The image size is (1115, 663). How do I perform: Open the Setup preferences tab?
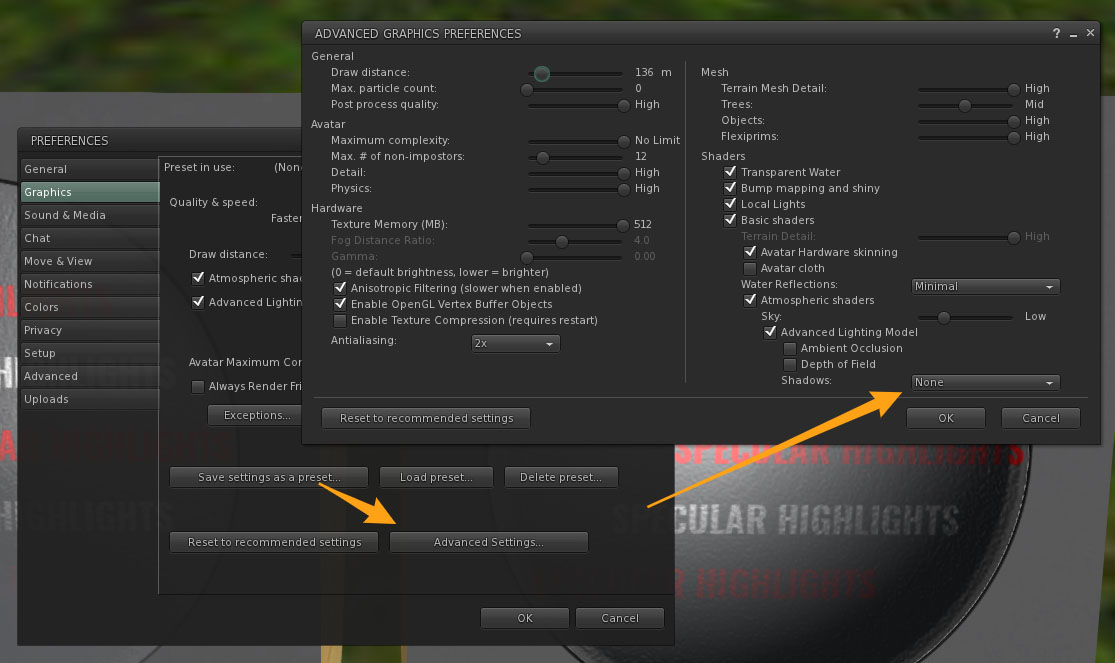(90, 353)
